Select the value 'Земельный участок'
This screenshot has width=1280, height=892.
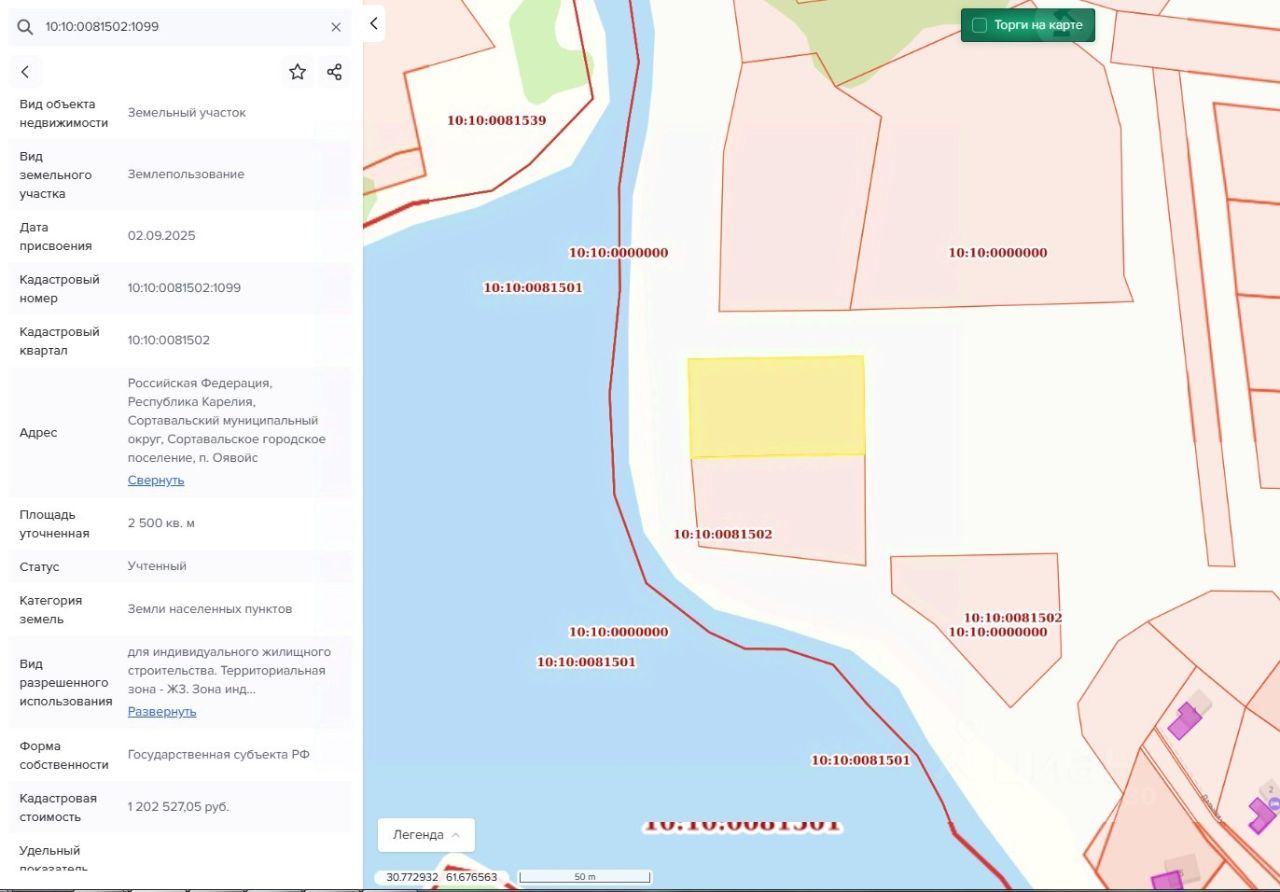tap(187, 113)
